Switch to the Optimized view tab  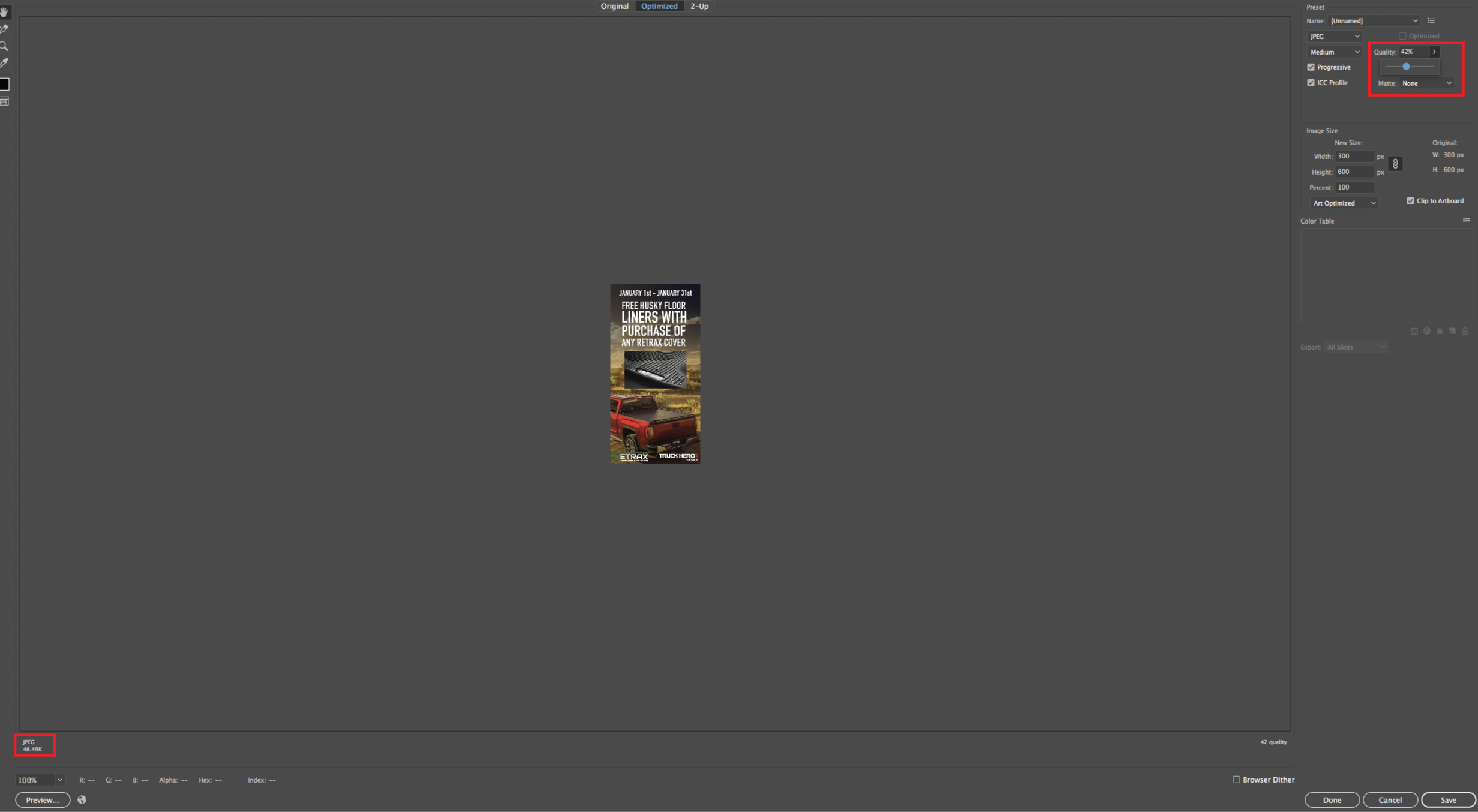659,6
